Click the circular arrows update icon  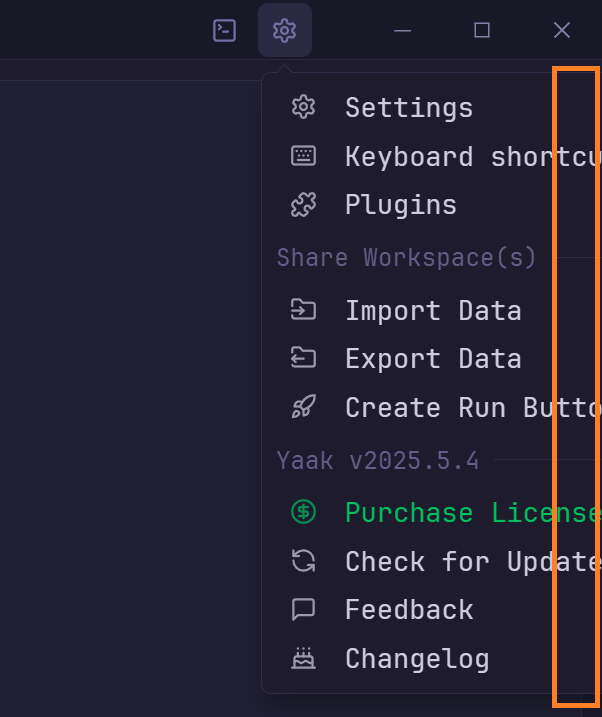pos(303,561)
